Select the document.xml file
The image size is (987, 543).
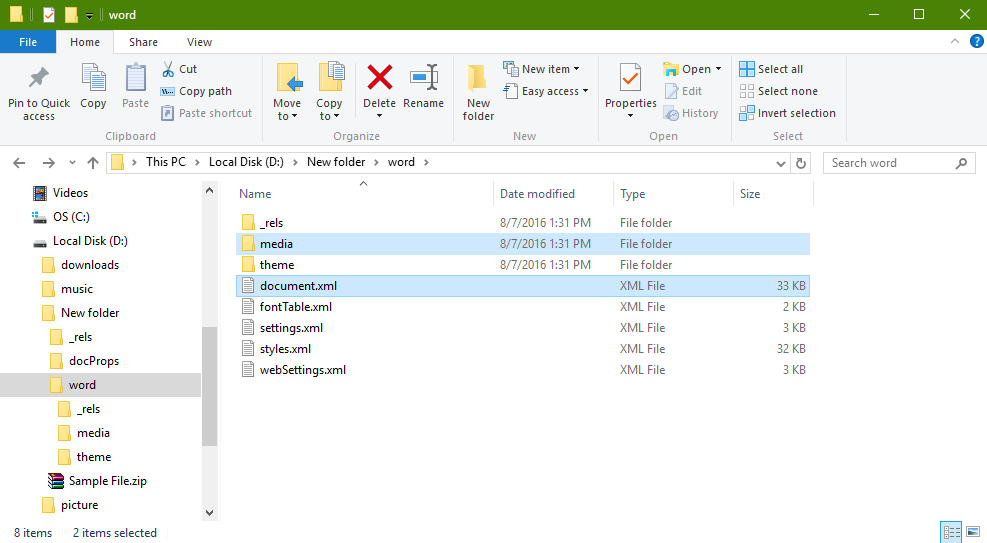pyautogui.click(x=522, y=286)
